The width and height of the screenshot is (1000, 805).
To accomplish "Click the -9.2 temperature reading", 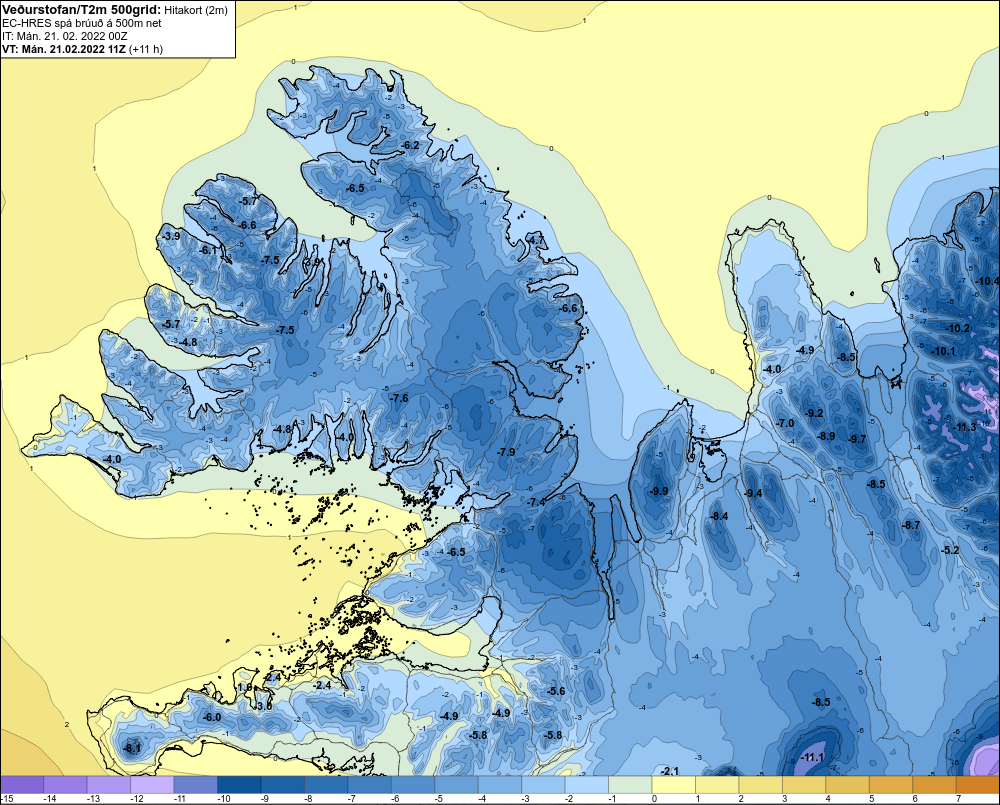I will point(814,413).
